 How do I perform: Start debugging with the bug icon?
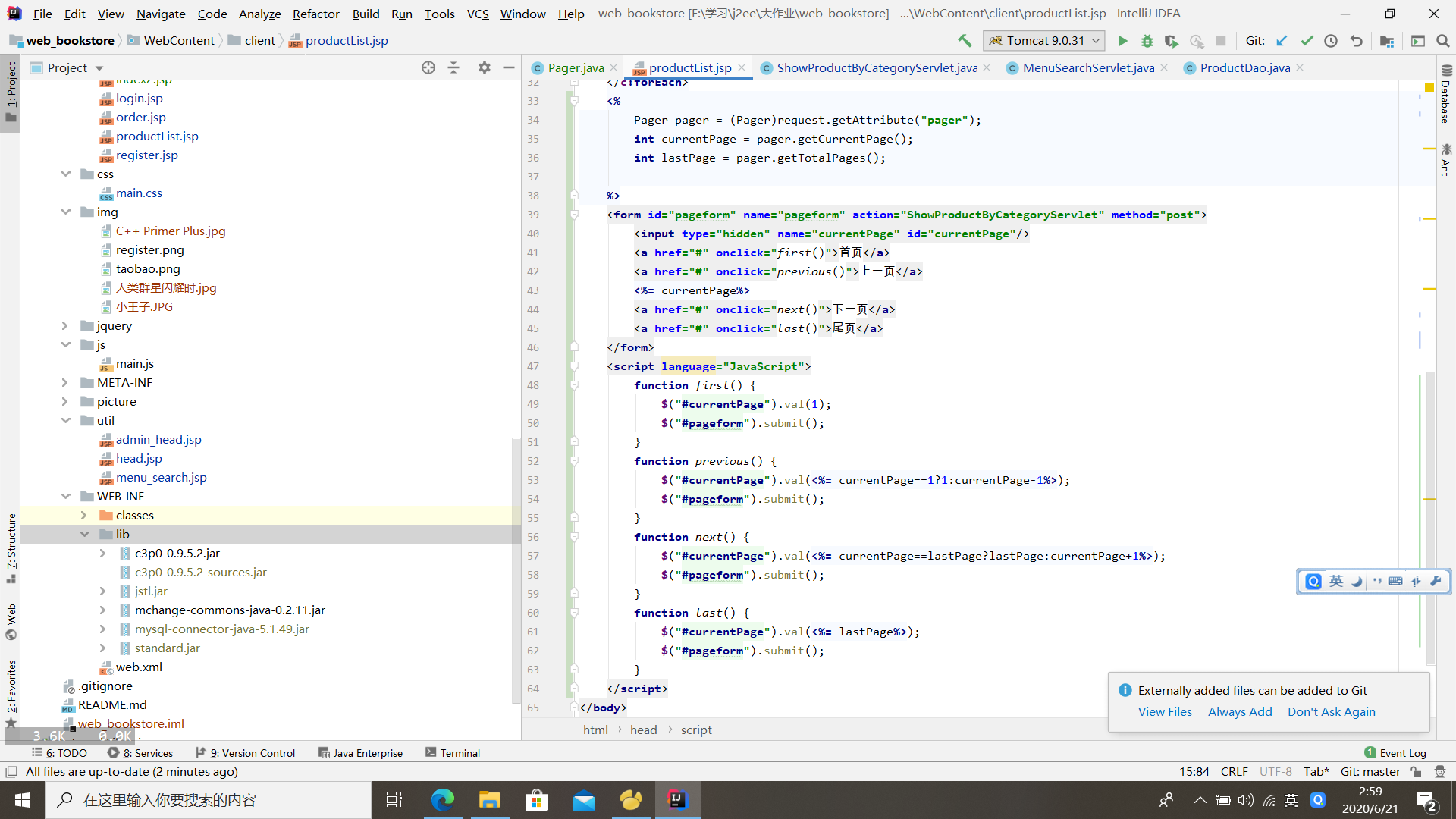coord(1147,41)
